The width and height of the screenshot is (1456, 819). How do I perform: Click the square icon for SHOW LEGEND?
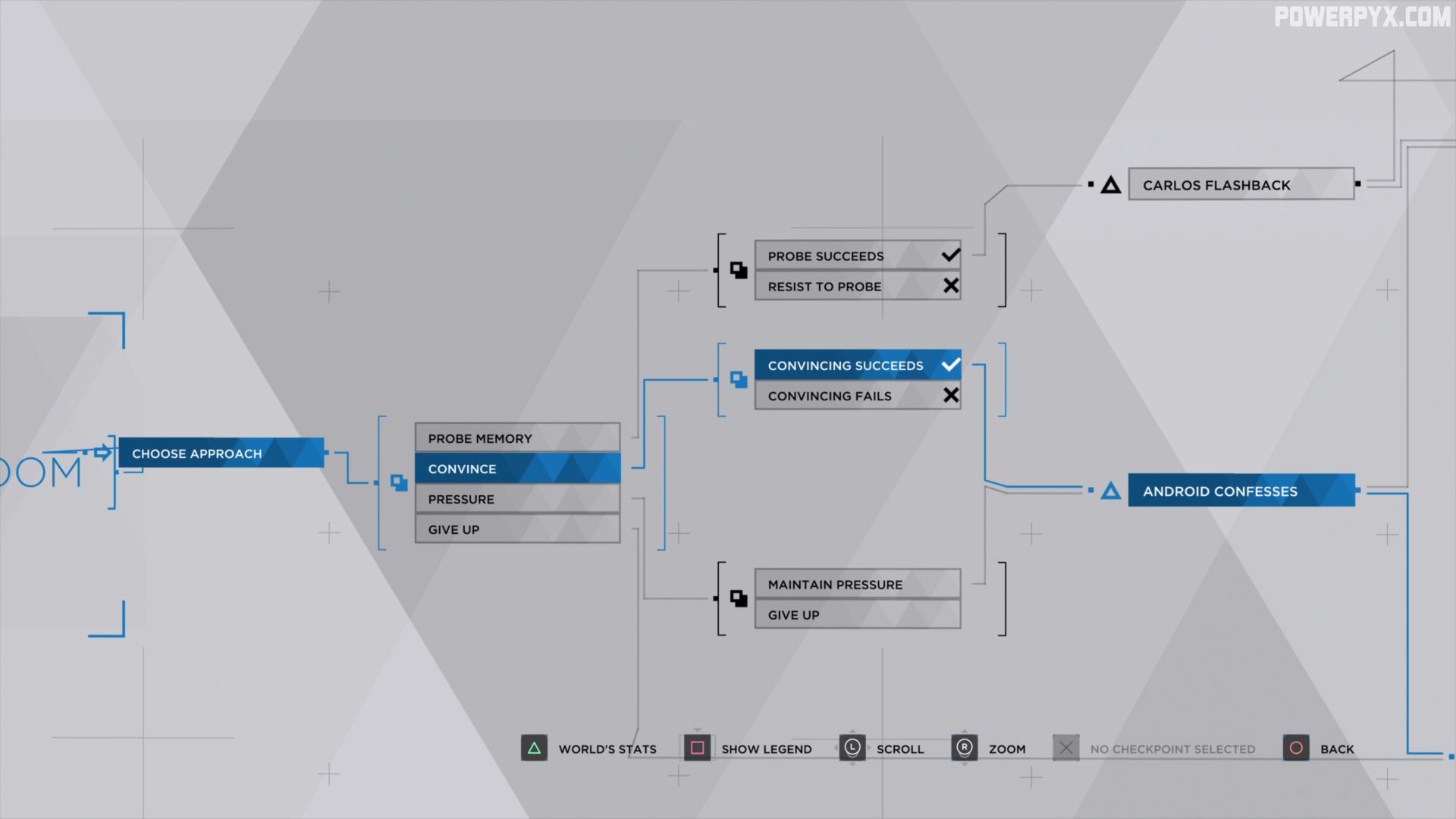[x=698, y=748]
